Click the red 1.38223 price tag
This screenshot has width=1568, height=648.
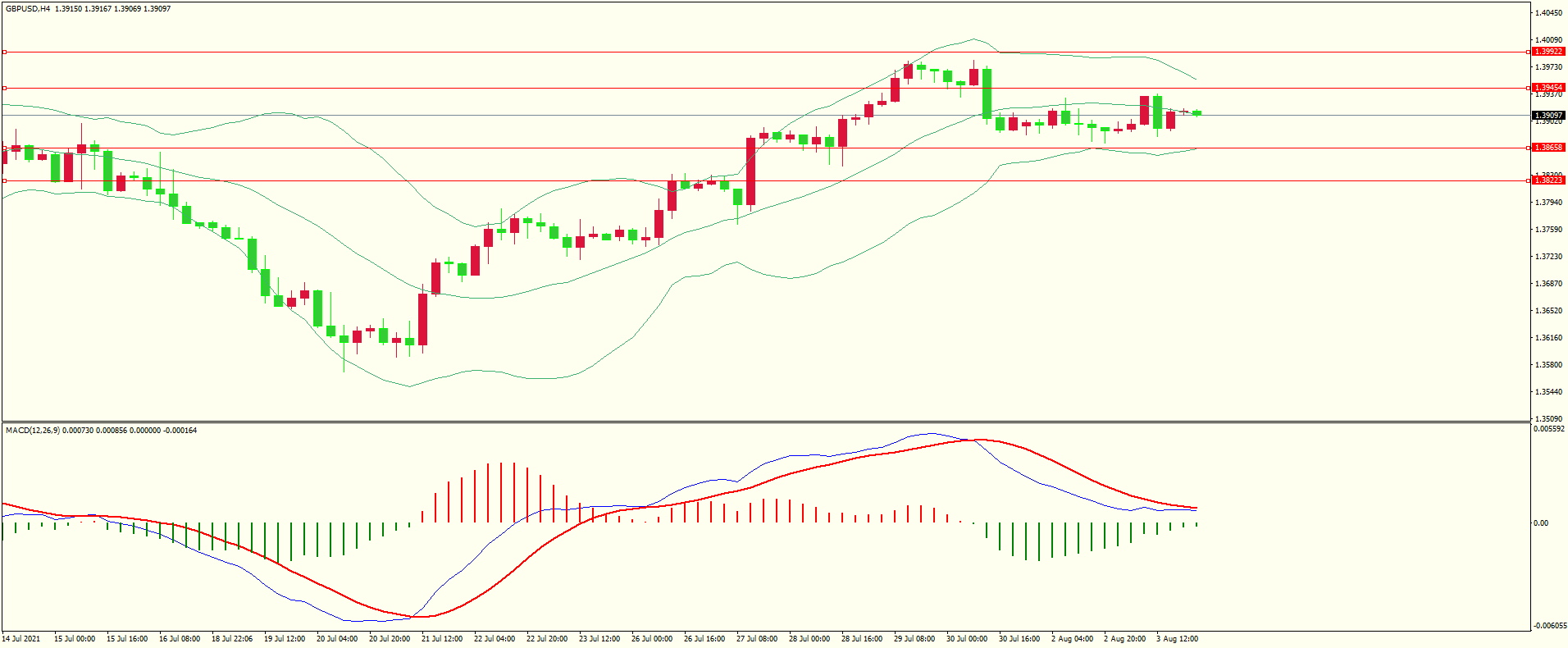click(1548, 180)
